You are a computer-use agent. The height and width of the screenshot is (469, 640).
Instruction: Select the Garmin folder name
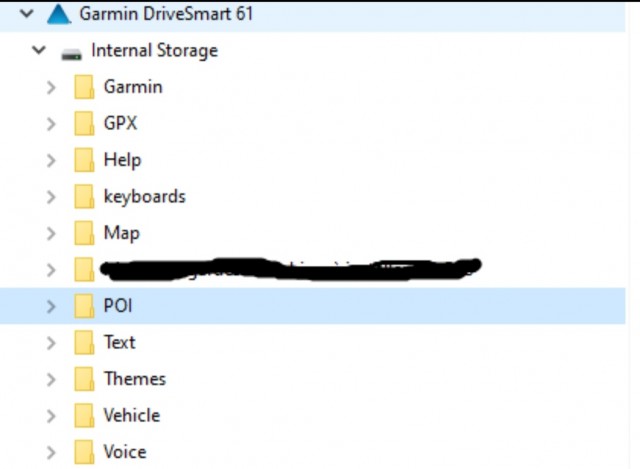pos(133,87)
